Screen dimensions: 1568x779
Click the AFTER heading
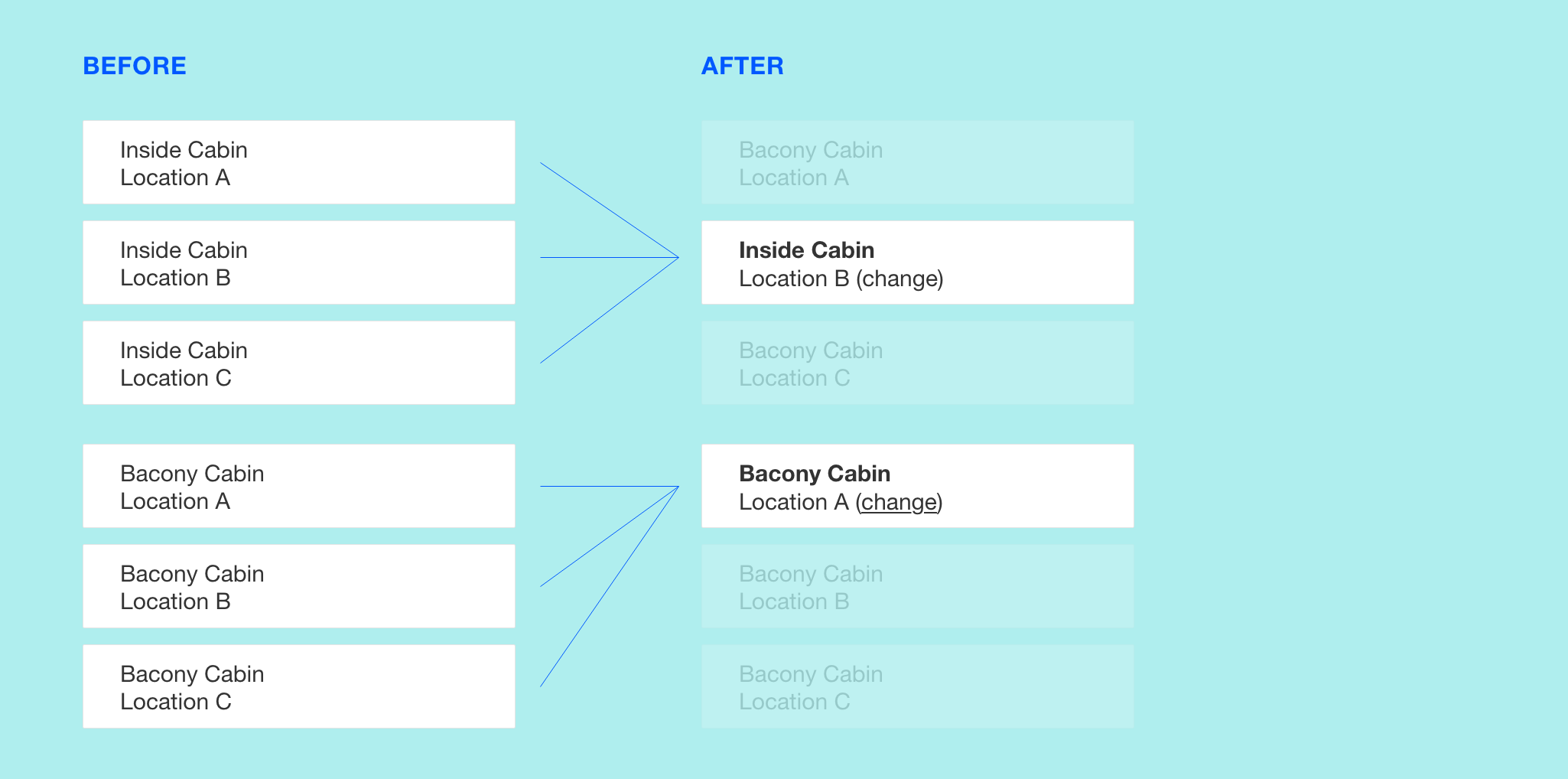point(743,66)
